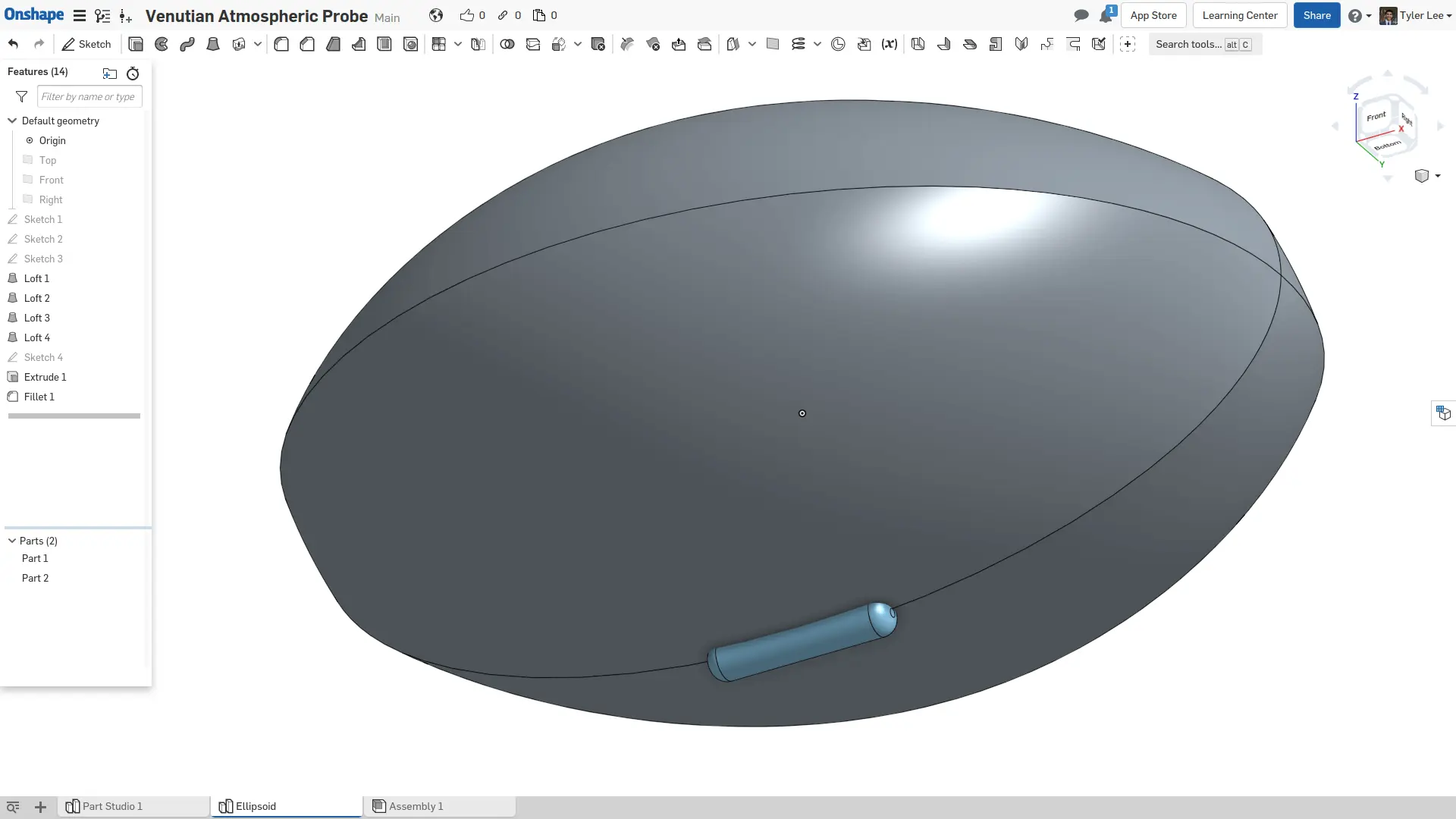
Task: Click inside the feature filter field
Action: pyautogui.click(x=89, y=96)
